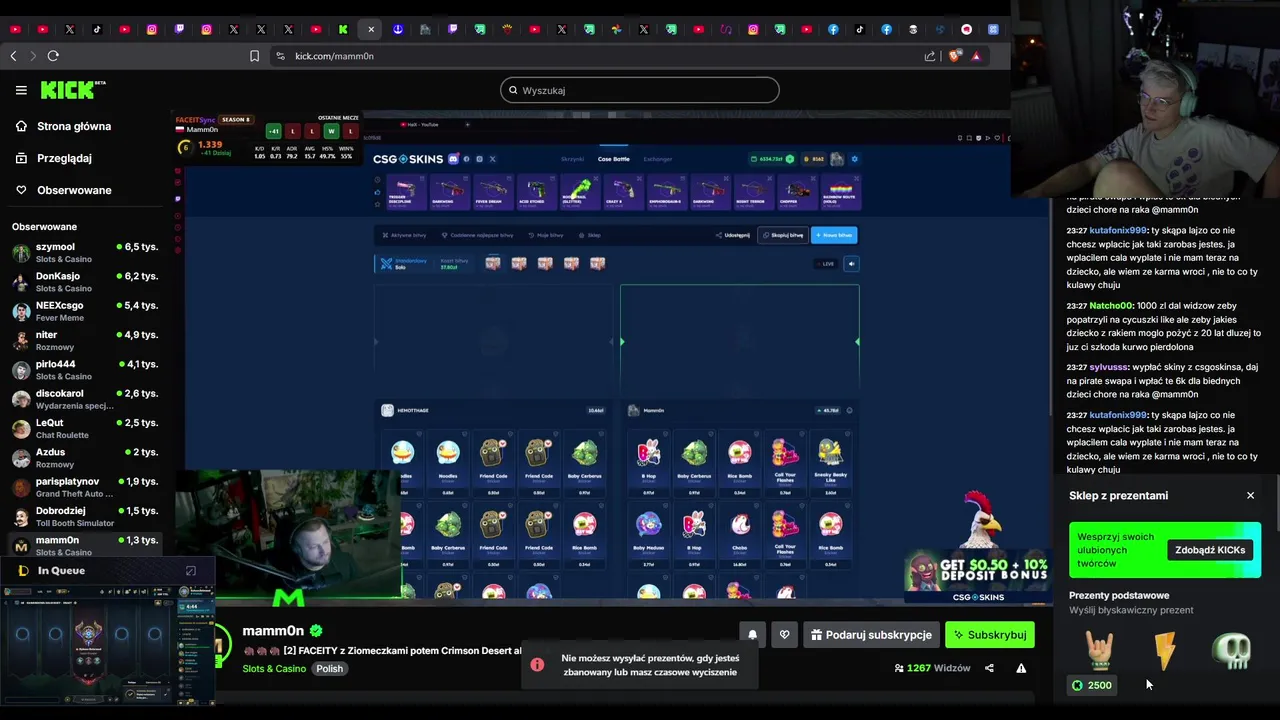Open followed channel szymool
This screenshot has height=720, width=1280.
pyautogui.click(x=85, y=252)
